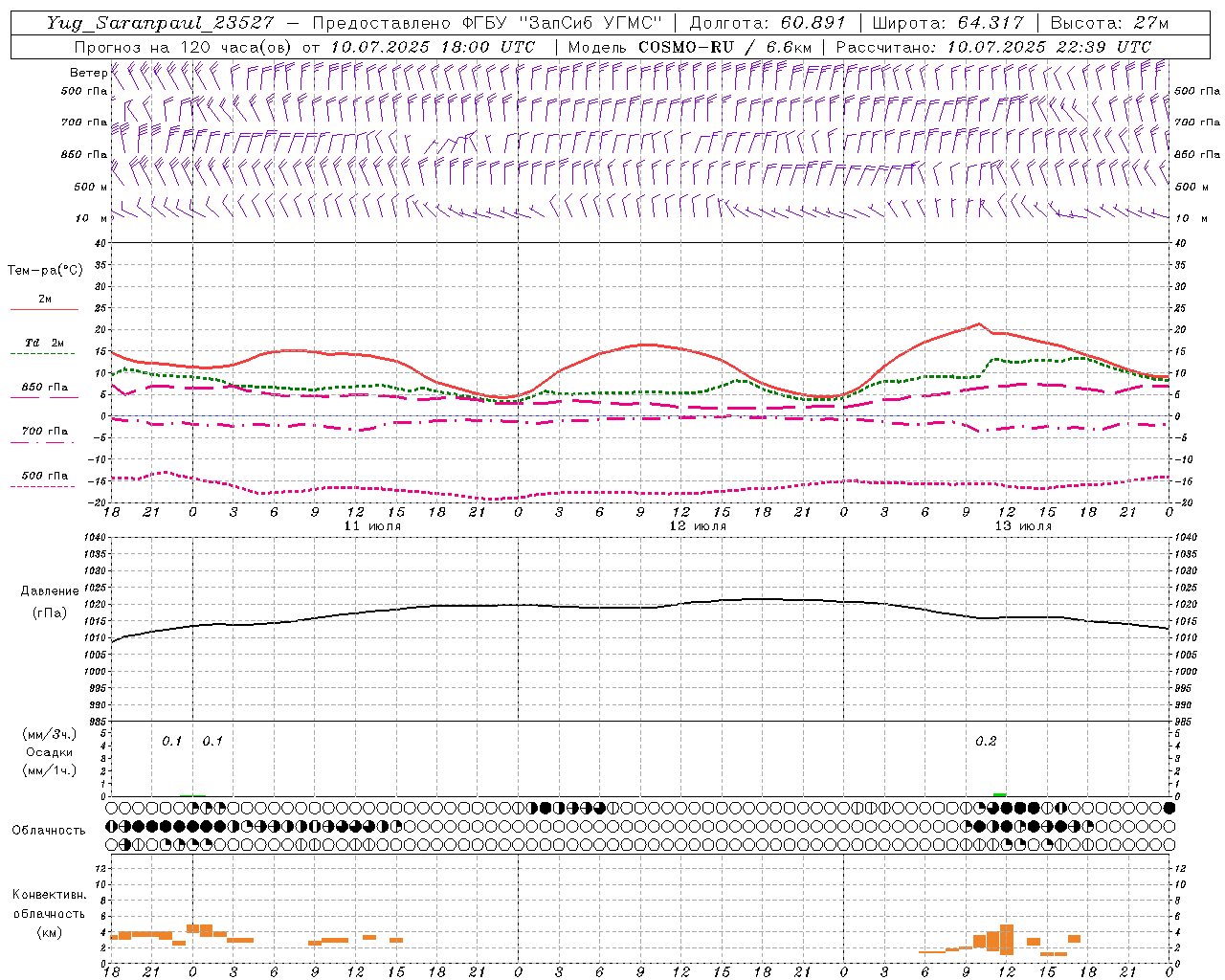Click the '12 июля' date label

coord(698,526)
